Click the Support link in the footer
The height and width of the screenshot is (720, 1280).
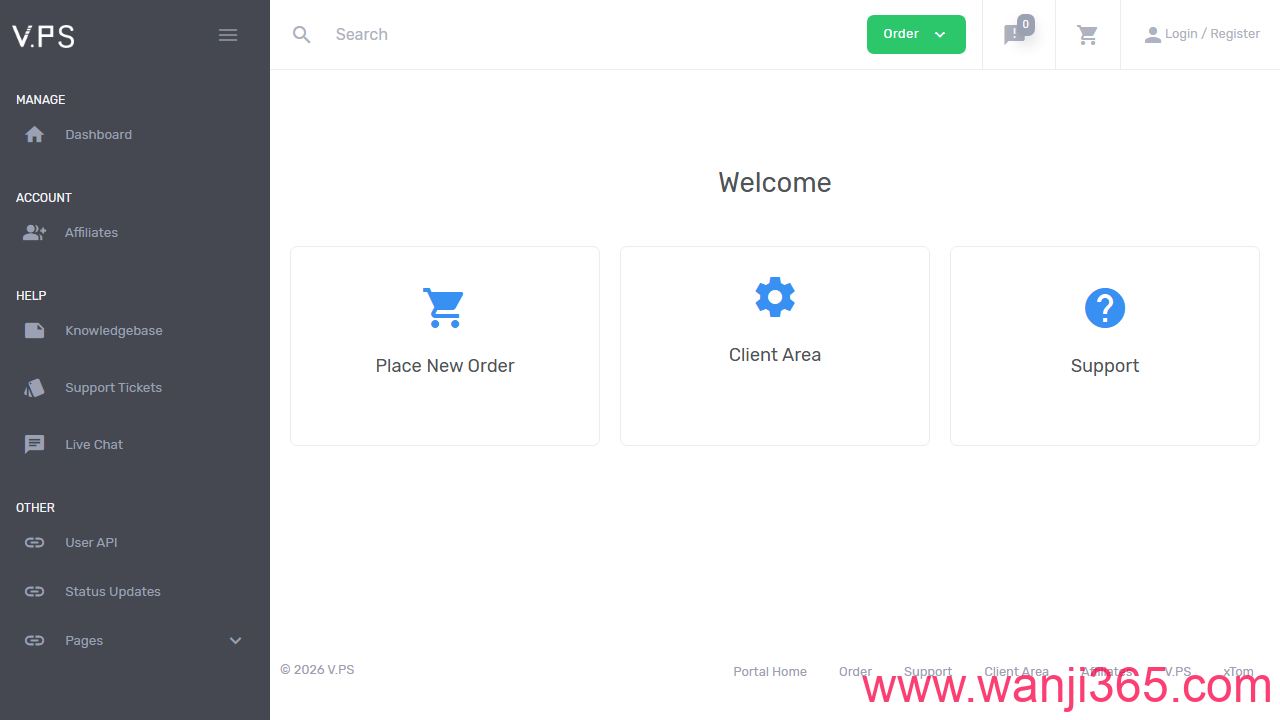click(x=928, y=672)
